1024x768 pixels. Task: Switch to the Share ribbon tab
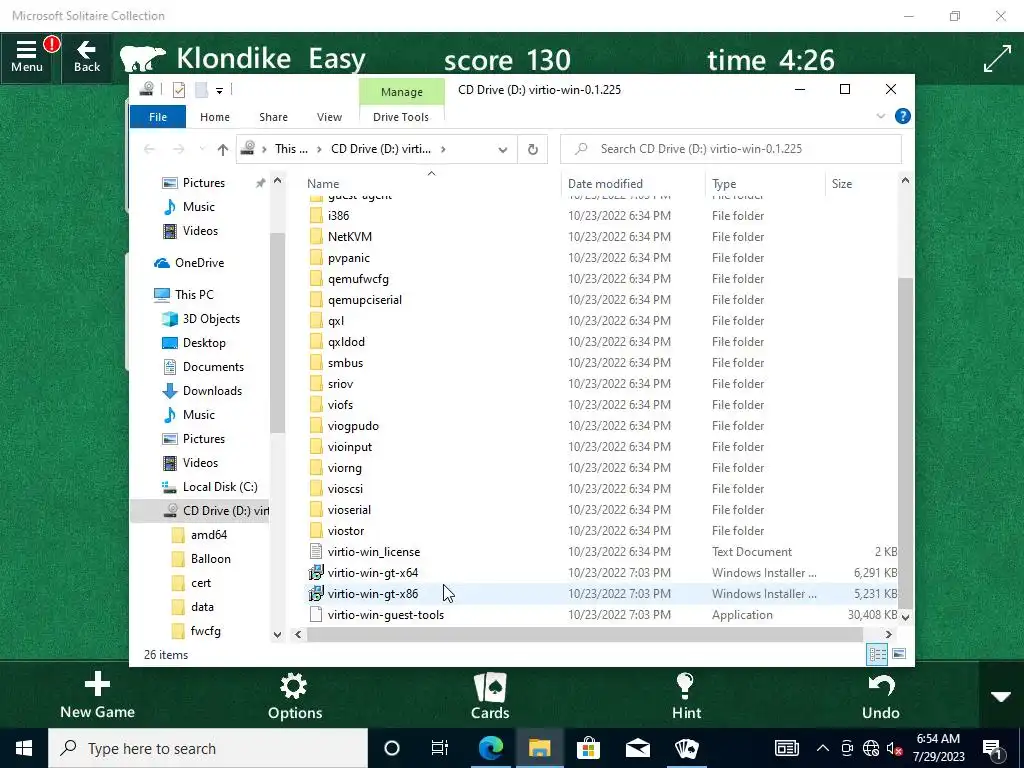click(x=273, y=117)
